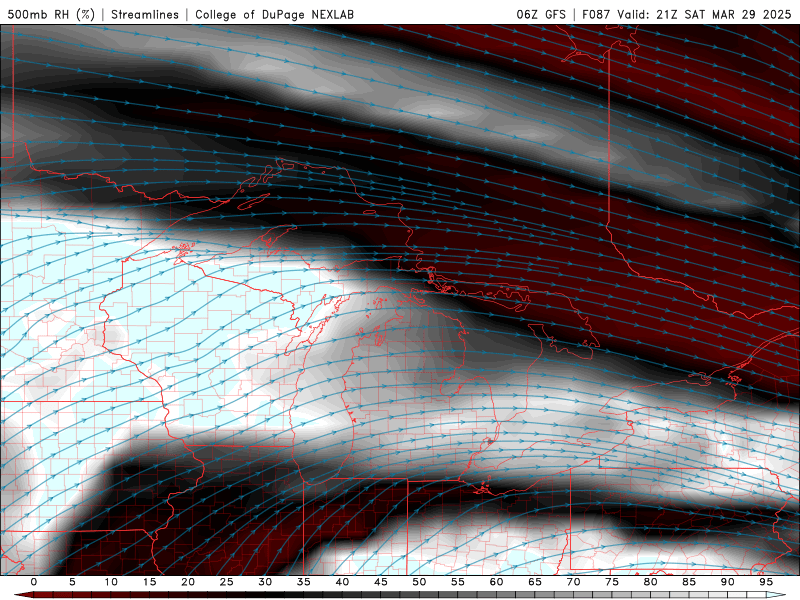Click the colorbar label "65"
The image size is (800, 600).
(535, 582)
